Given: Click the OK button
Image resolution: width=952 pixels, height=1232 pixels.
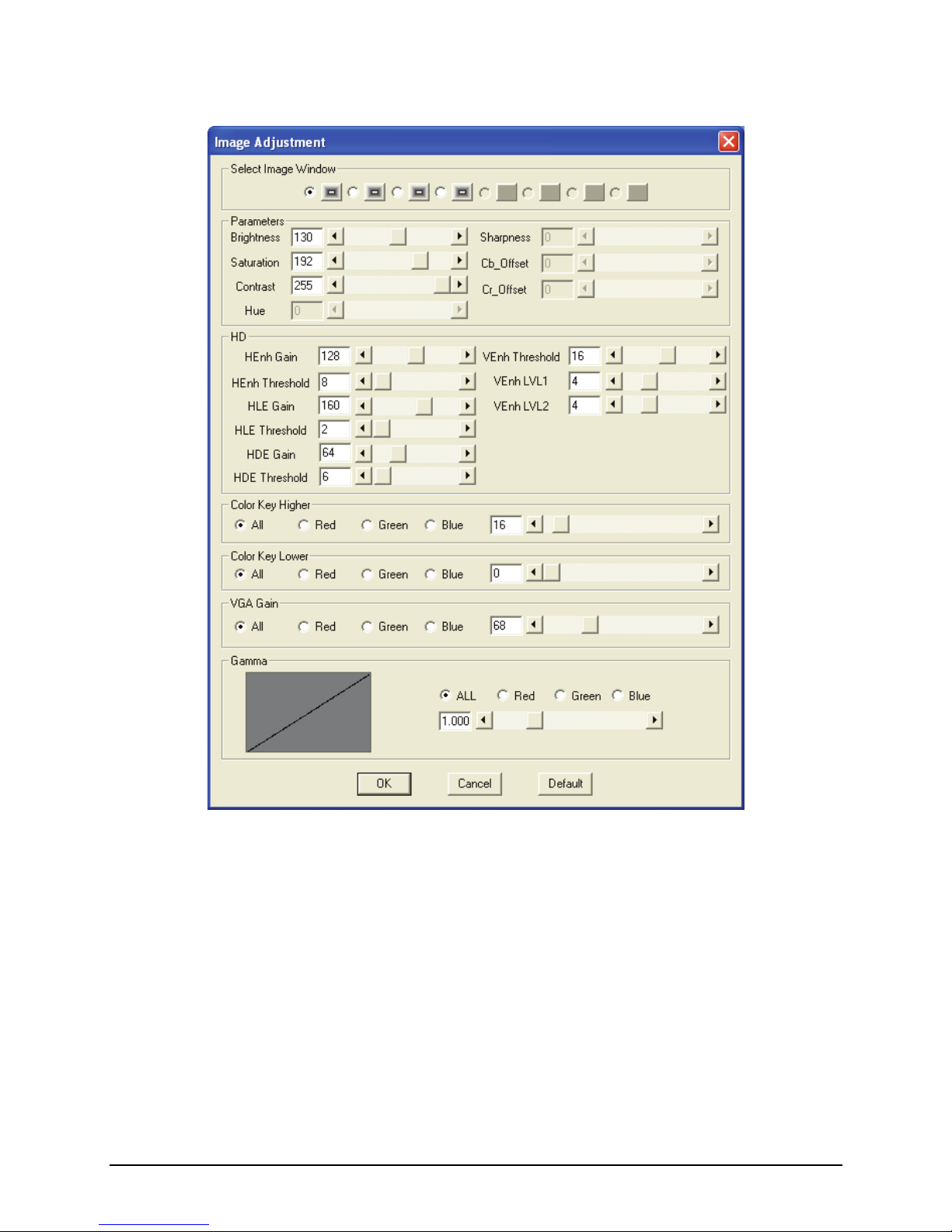Looking at the screenshot, I should click(x=384, y=784).
